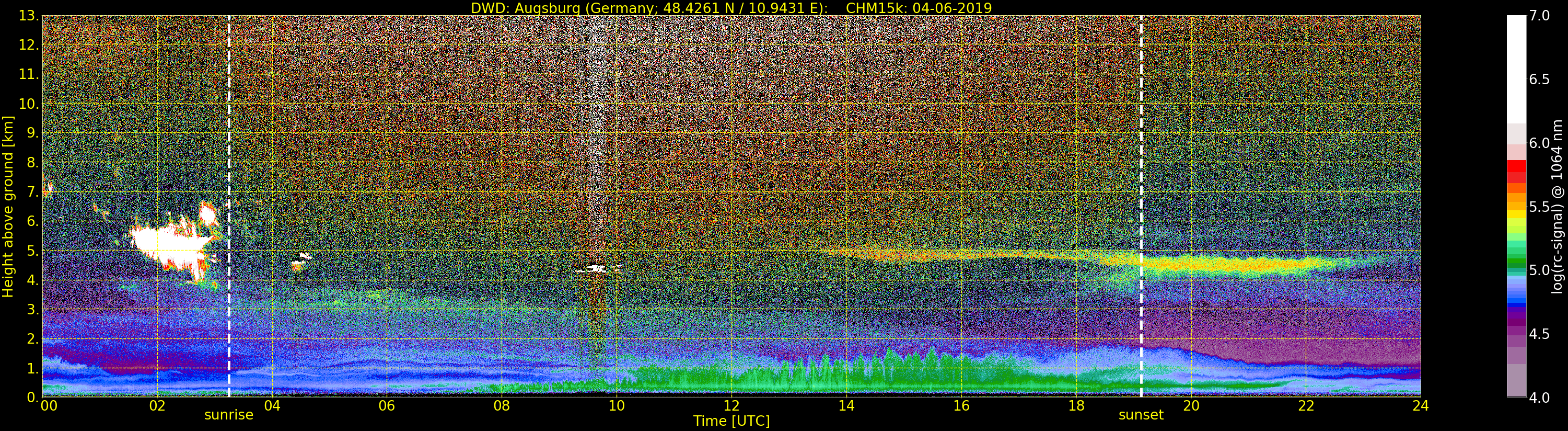The width and height of the screenshot is (1568, 431).
Task: Click the '00' time axis tick label
Action: coord(49,405)
